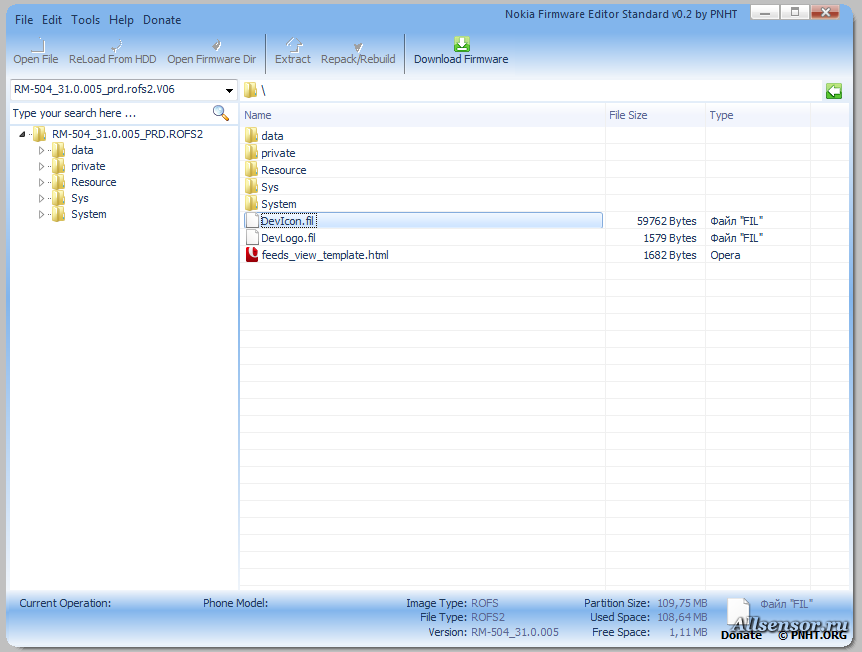Select DevLogo.fil in the file list
862x652 pixels.
point(288,238)
